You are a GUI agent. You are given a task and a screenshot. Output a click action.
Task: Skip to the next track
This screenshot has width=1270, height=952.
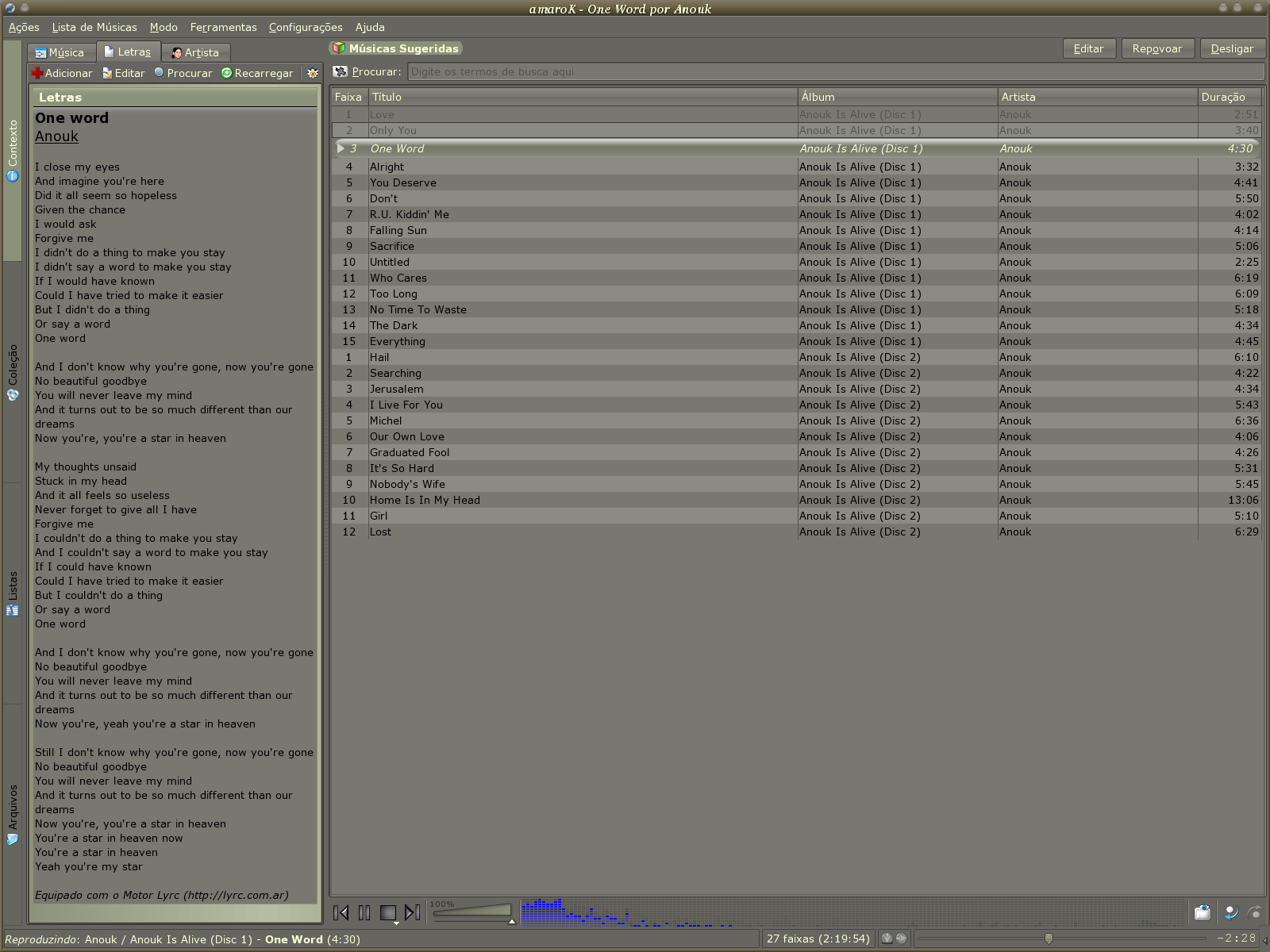pyautogui.click(x=413, y=913)
